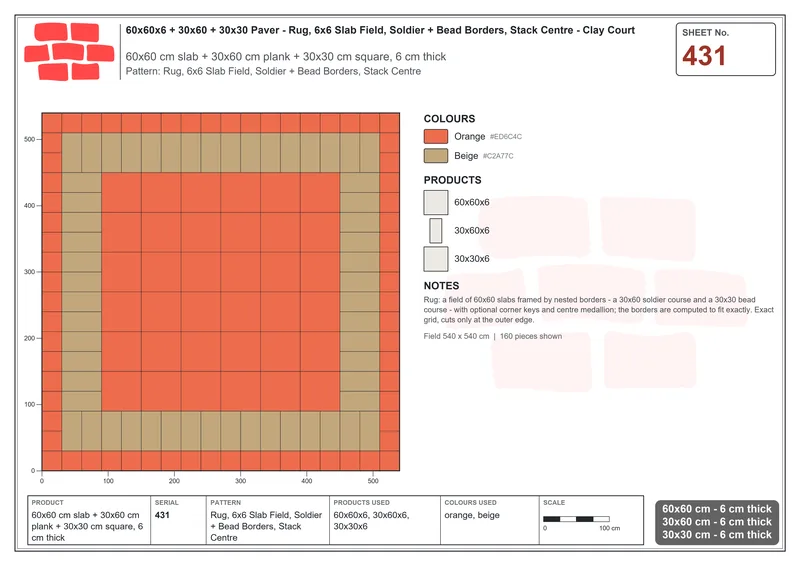This screenshot has width=800, height=566.
Task: Click the x-axis tick label 400
Action: coord(307,481)
